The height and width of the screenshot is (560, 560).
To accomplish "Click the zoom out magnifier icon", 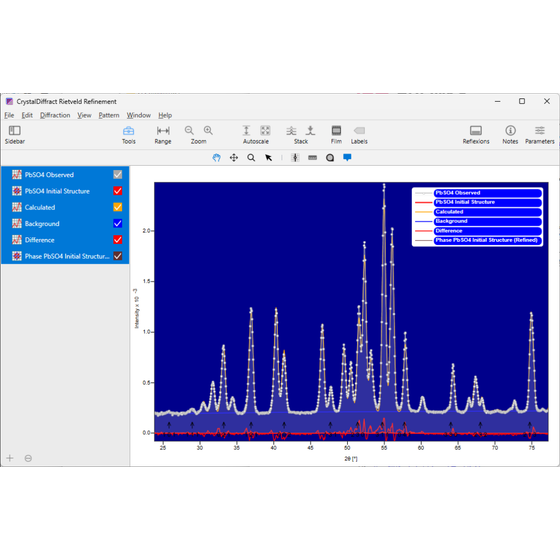I will point(189,130).
